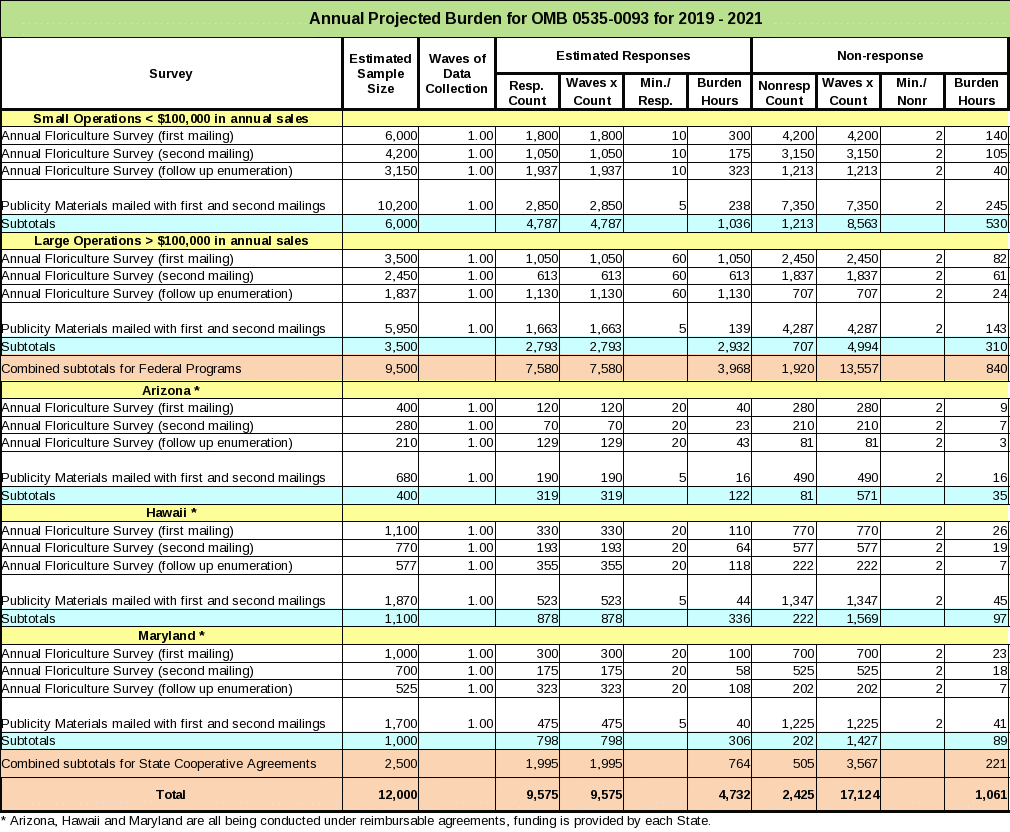Image resolution: width=1010 pixels, height=832 pixels.
Task: Select the Non-response group header
Action: click(x=880, y=56)
